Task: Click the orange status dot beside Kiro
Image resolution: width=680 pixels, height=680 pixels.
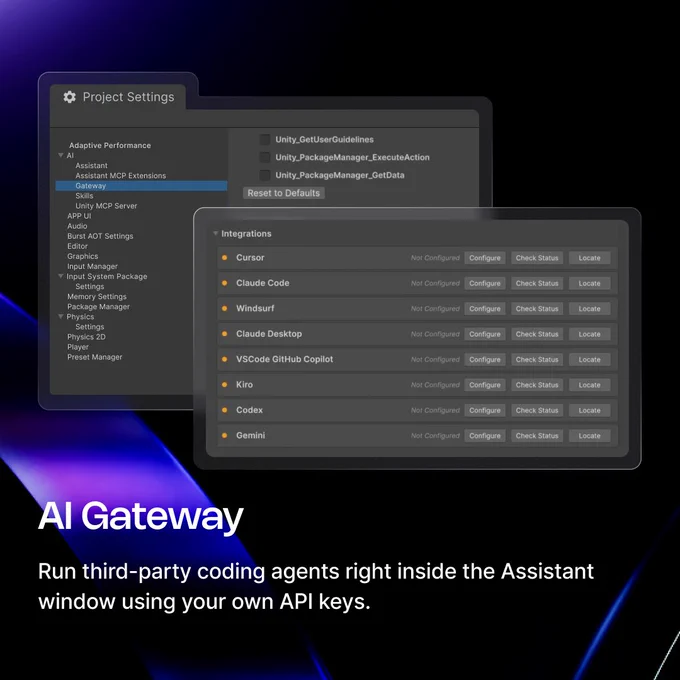Action: click(x=225, y=385)
